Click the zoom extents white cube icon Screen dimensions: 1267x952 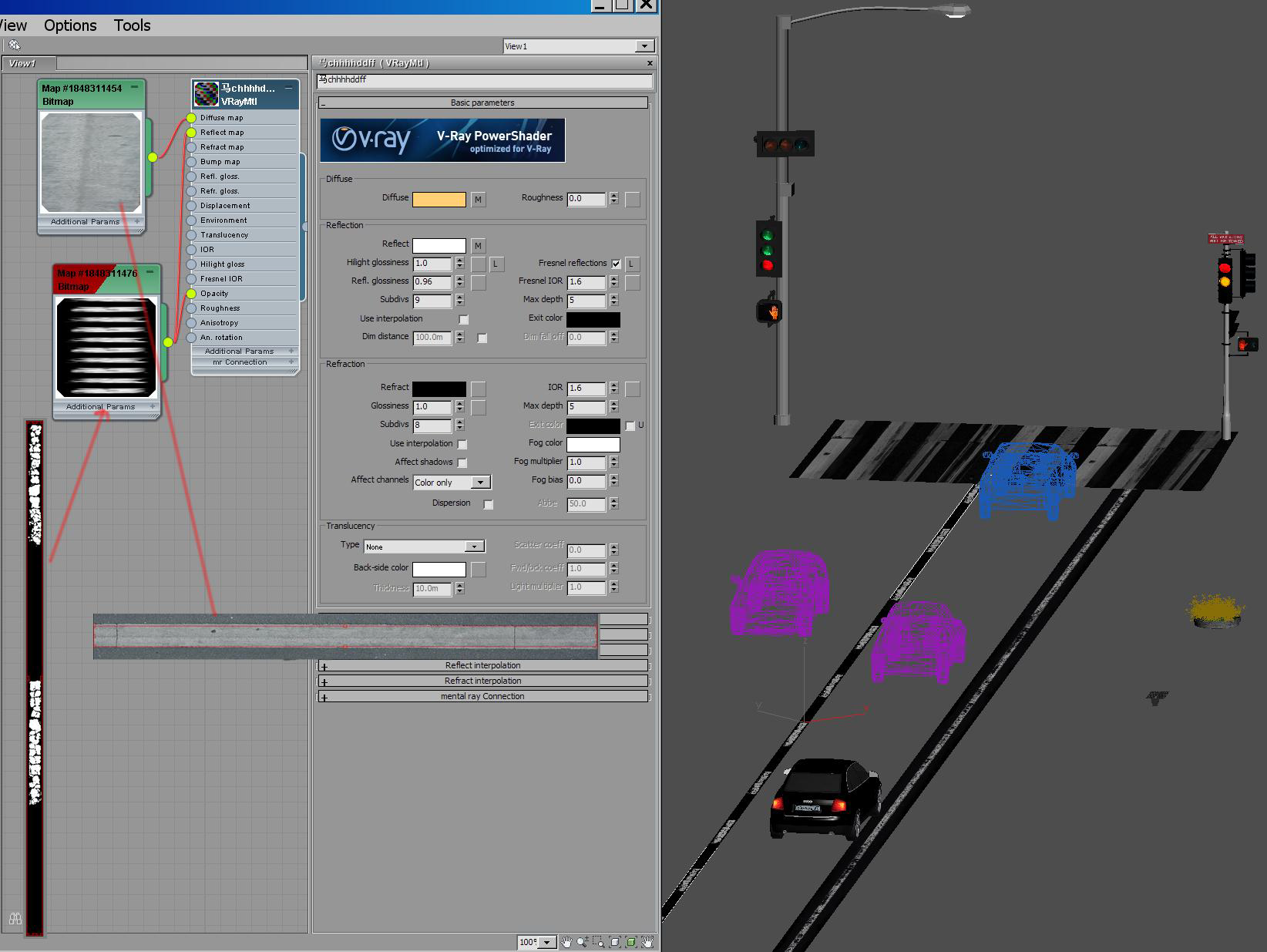click(615, 942)
